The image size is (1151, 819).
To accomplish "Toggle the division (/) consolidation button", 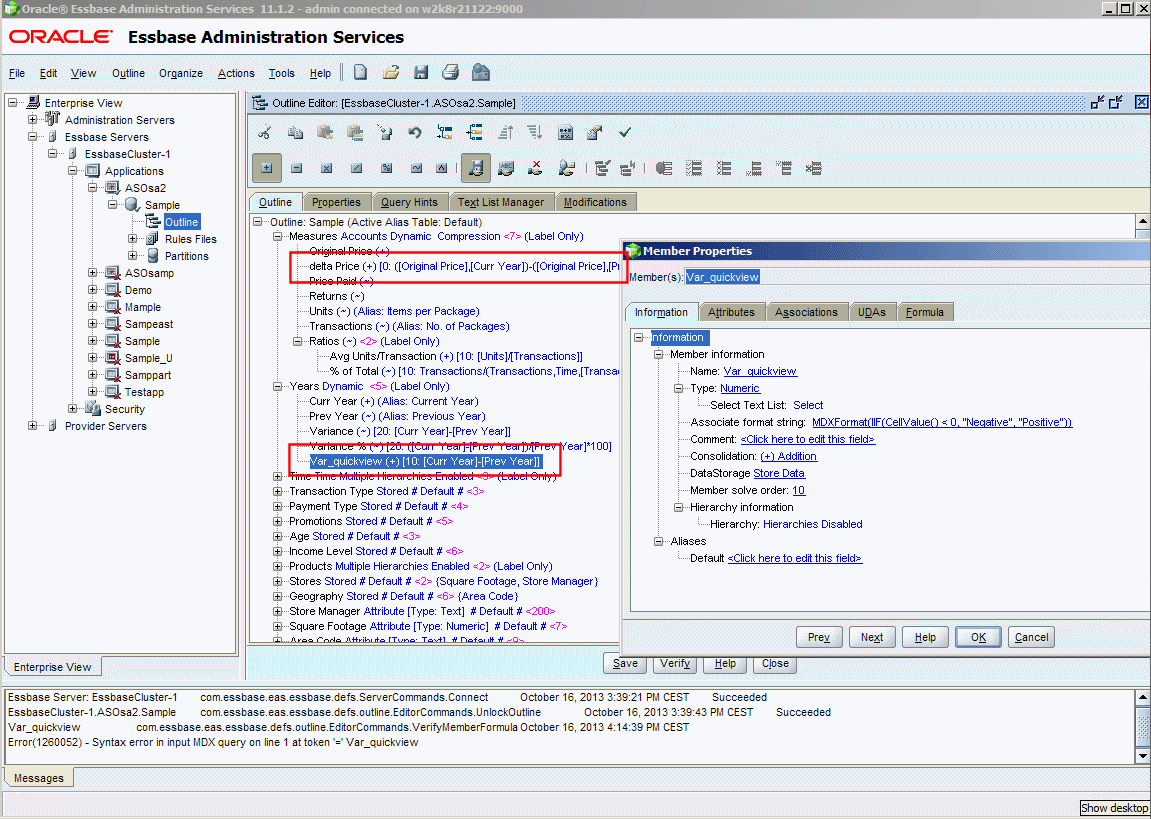I will [x=357, y=168].
